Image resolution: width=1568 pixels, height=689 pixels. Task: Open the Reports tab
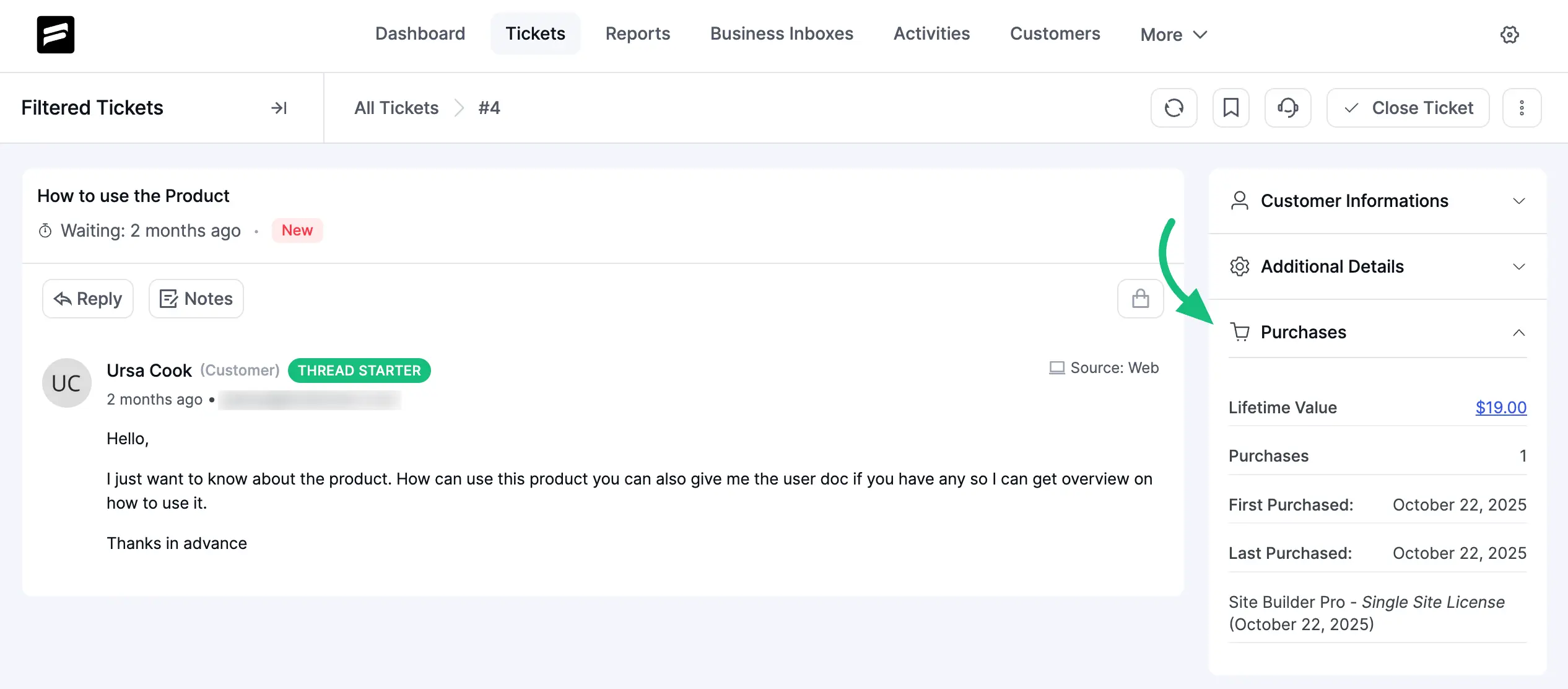(637, 33)
